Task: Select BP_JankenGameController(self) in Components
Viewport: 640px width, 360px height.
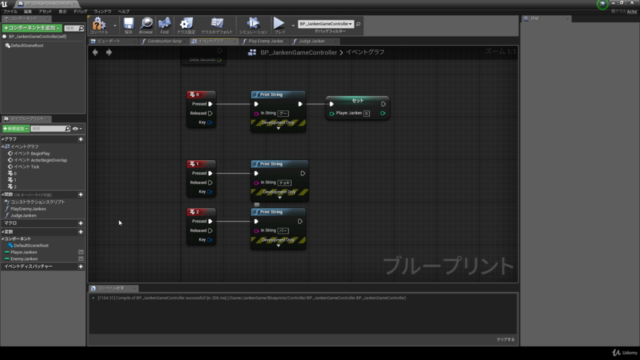Action: 37,37
